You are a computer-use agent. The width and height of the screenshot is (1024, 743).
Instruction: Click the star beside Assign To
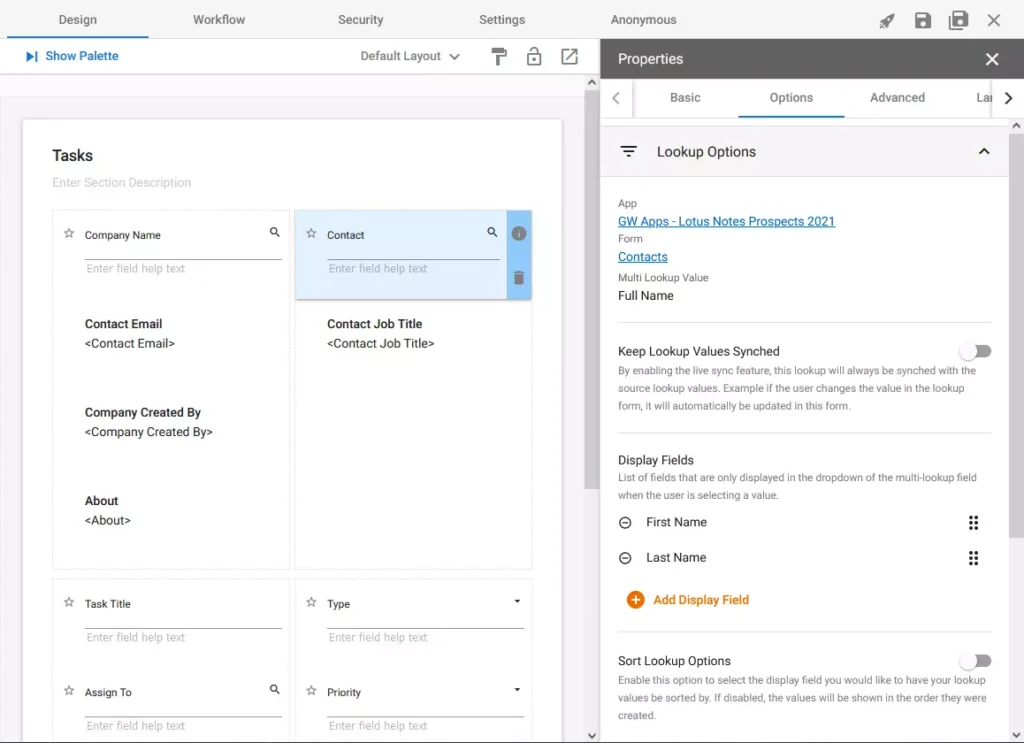pyautogui.click(x=69, y=691)
